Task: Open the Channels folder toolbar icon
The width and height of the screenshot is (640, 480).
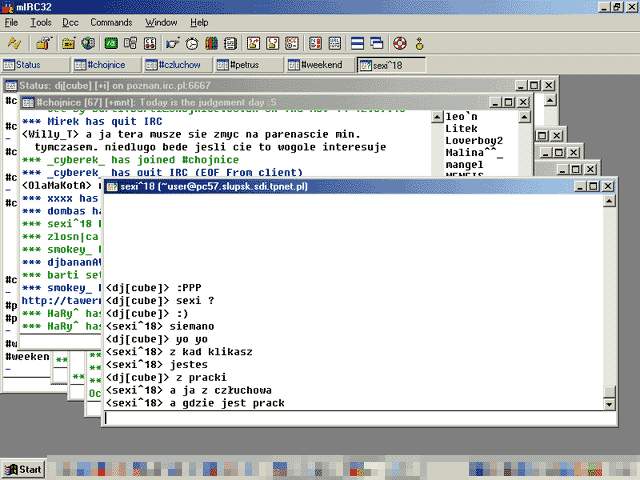Action: pos(69,43)
